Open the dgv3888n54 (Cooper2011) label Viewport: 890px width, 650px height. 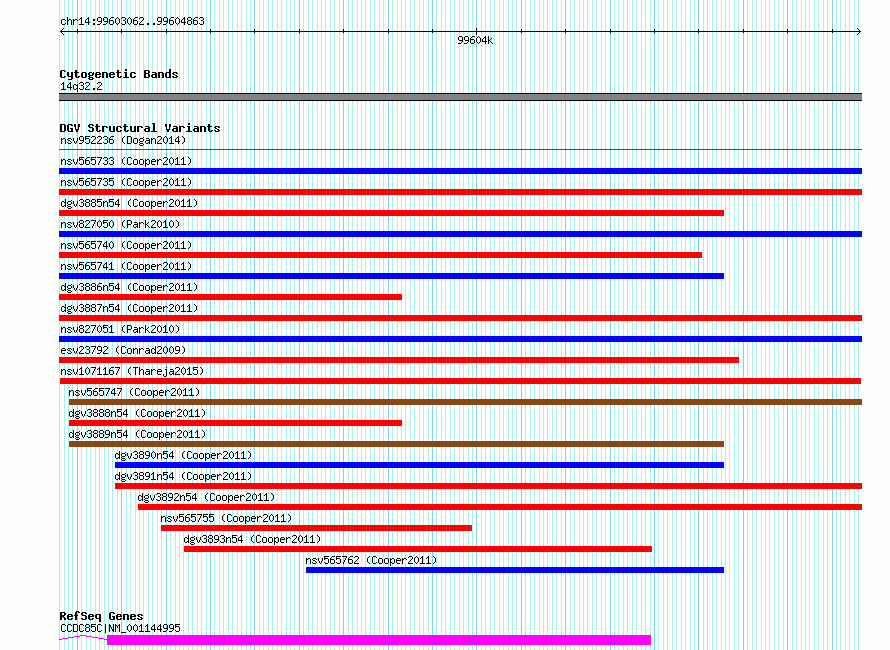click(x=137, y=413)
